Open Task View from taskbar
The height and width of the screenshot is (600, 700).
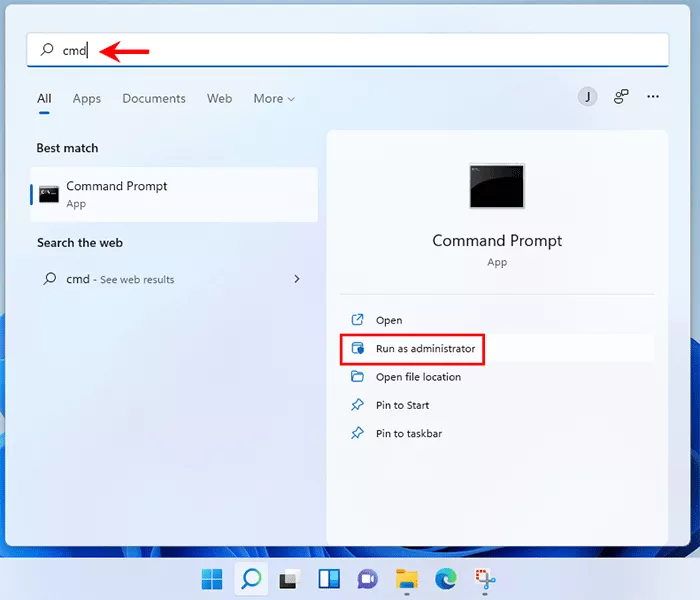[x=288, y=579]
